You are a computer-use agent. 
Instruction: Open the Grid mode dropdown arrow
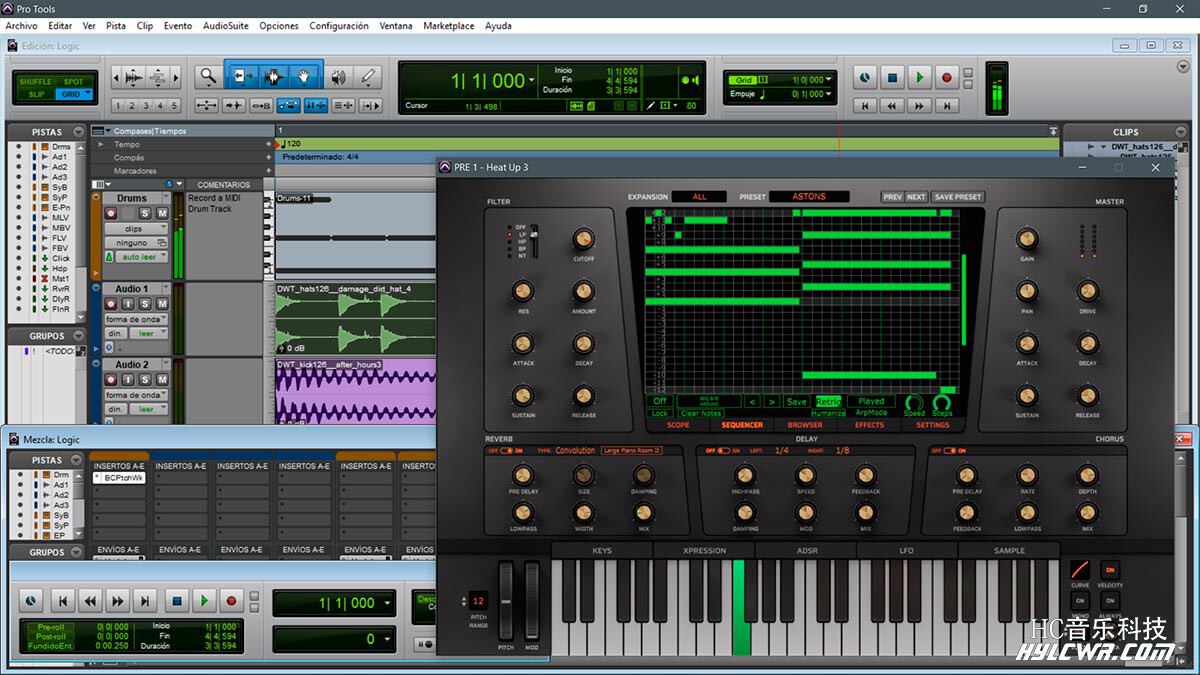[88, 94]
